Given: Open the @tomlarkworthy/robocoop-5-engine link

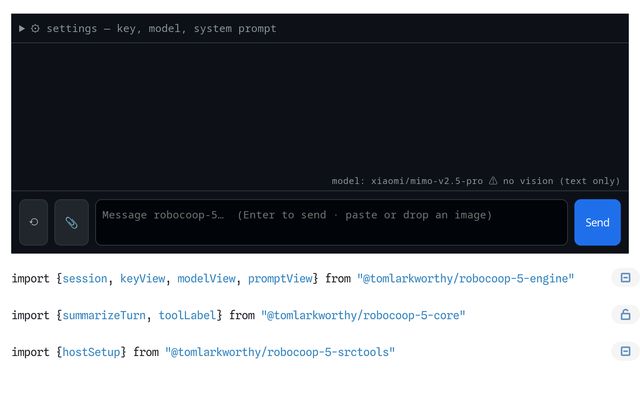Looking at the screenshot, I should [465, 279].
